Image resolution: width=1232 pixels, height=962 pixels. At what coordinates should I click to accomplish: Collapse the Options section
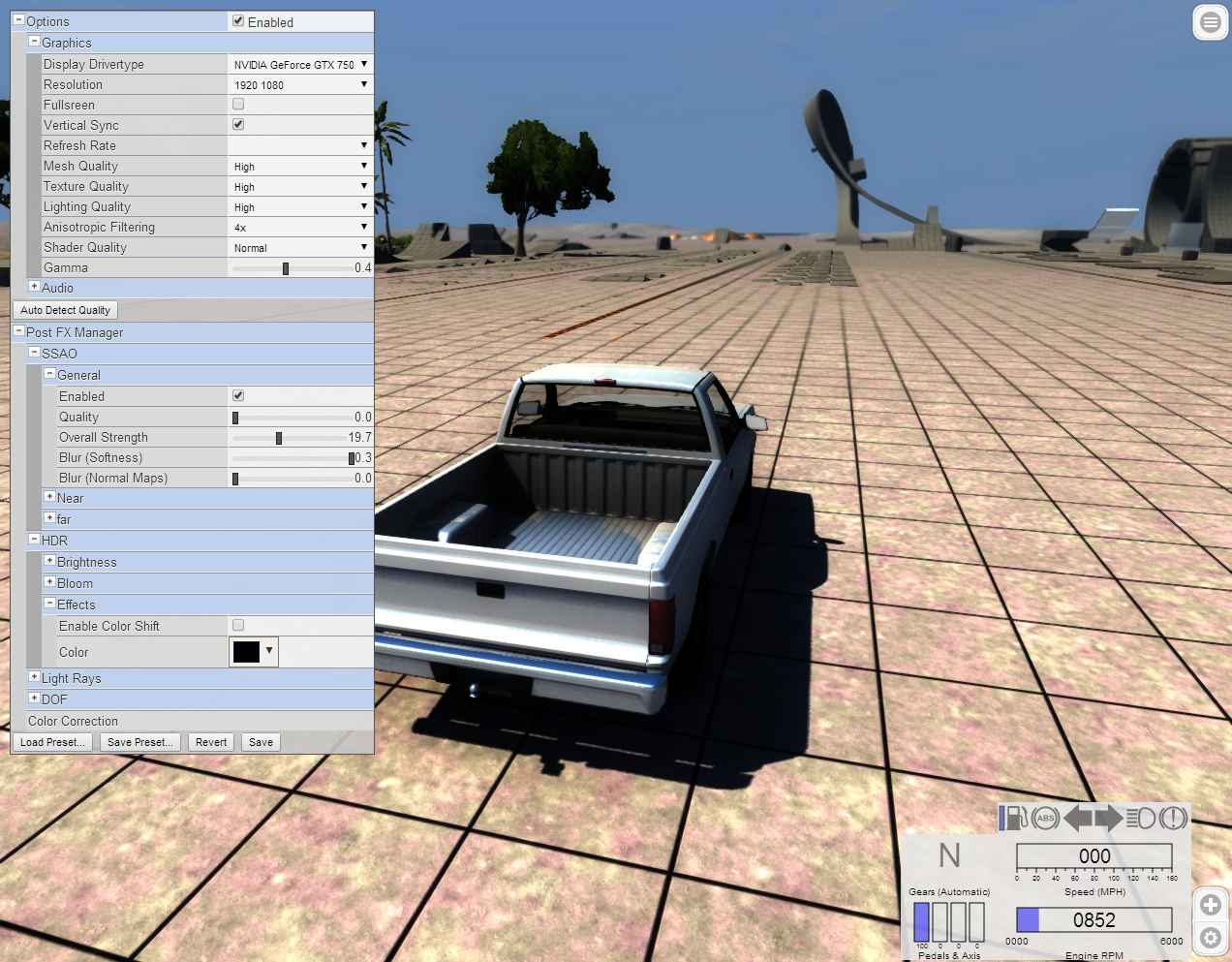[x=18, y=19]
